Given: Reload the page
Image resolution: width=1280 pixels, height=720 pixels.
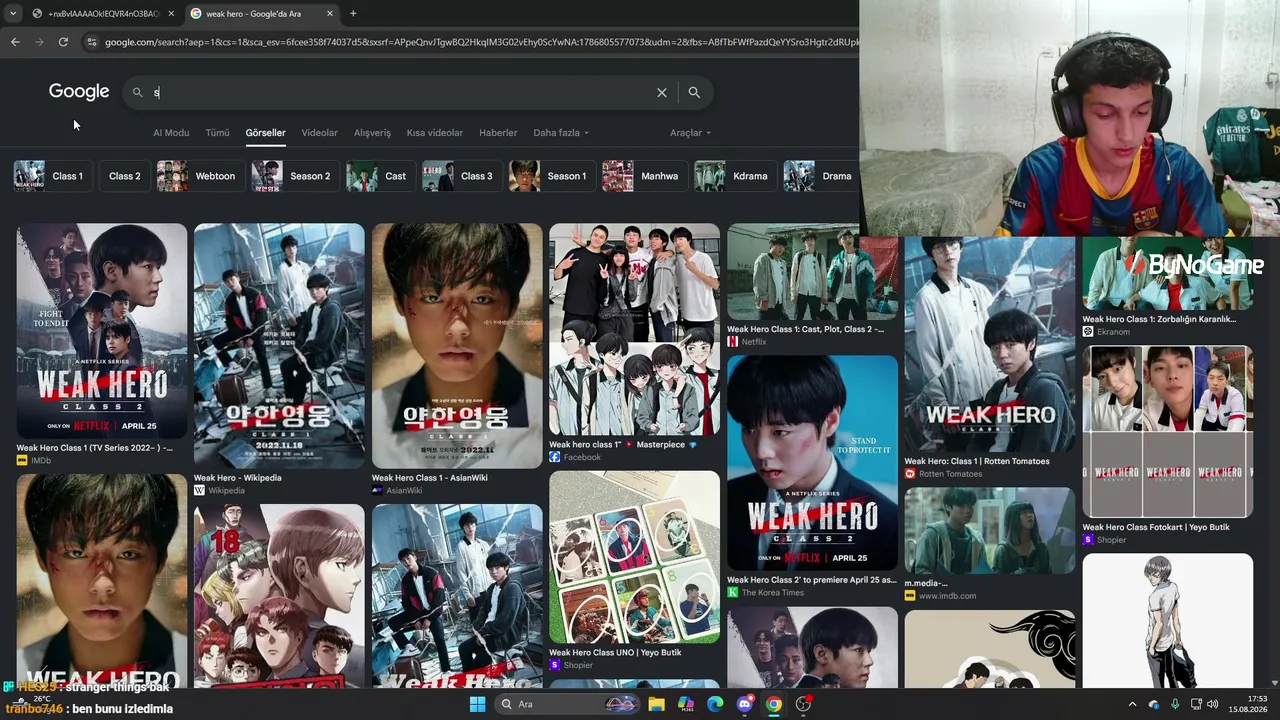Looking at the screenshot, I should tap(63, 42).
